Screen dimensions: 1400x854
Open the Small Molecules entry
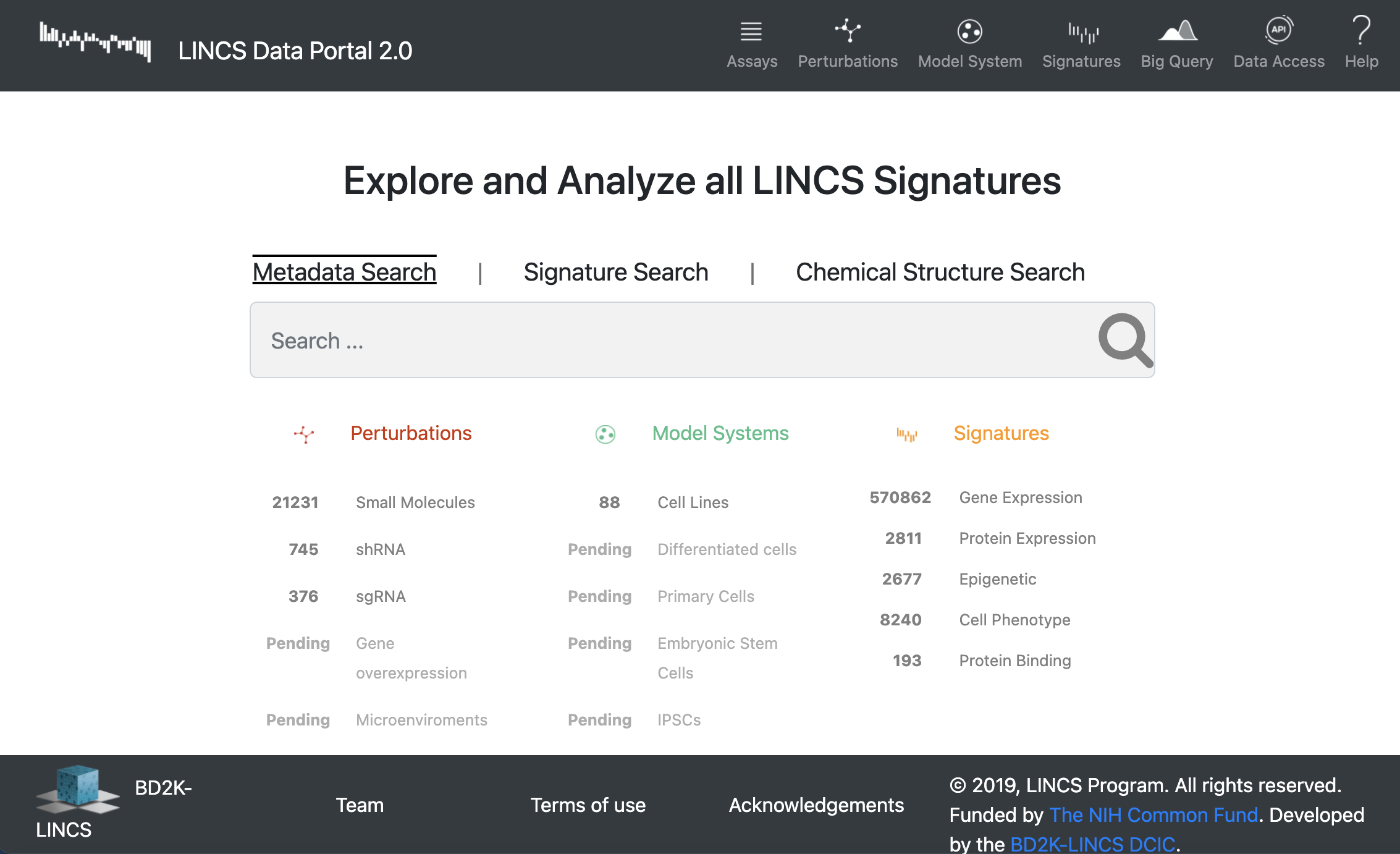coord(415,502)
